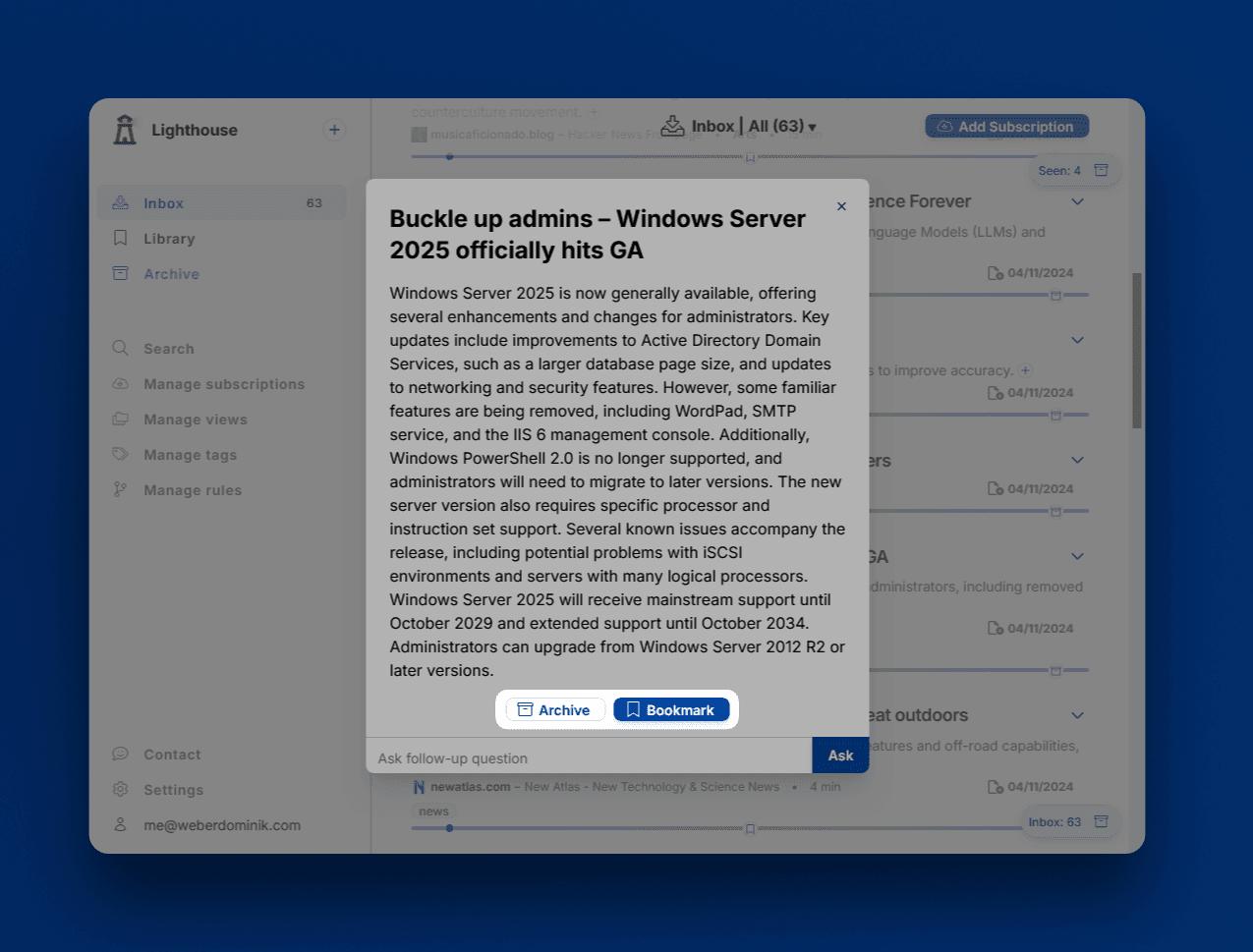Screen dimensions: 1253x952
Task: Click the Ask follow-up question field
Action: 590,757
